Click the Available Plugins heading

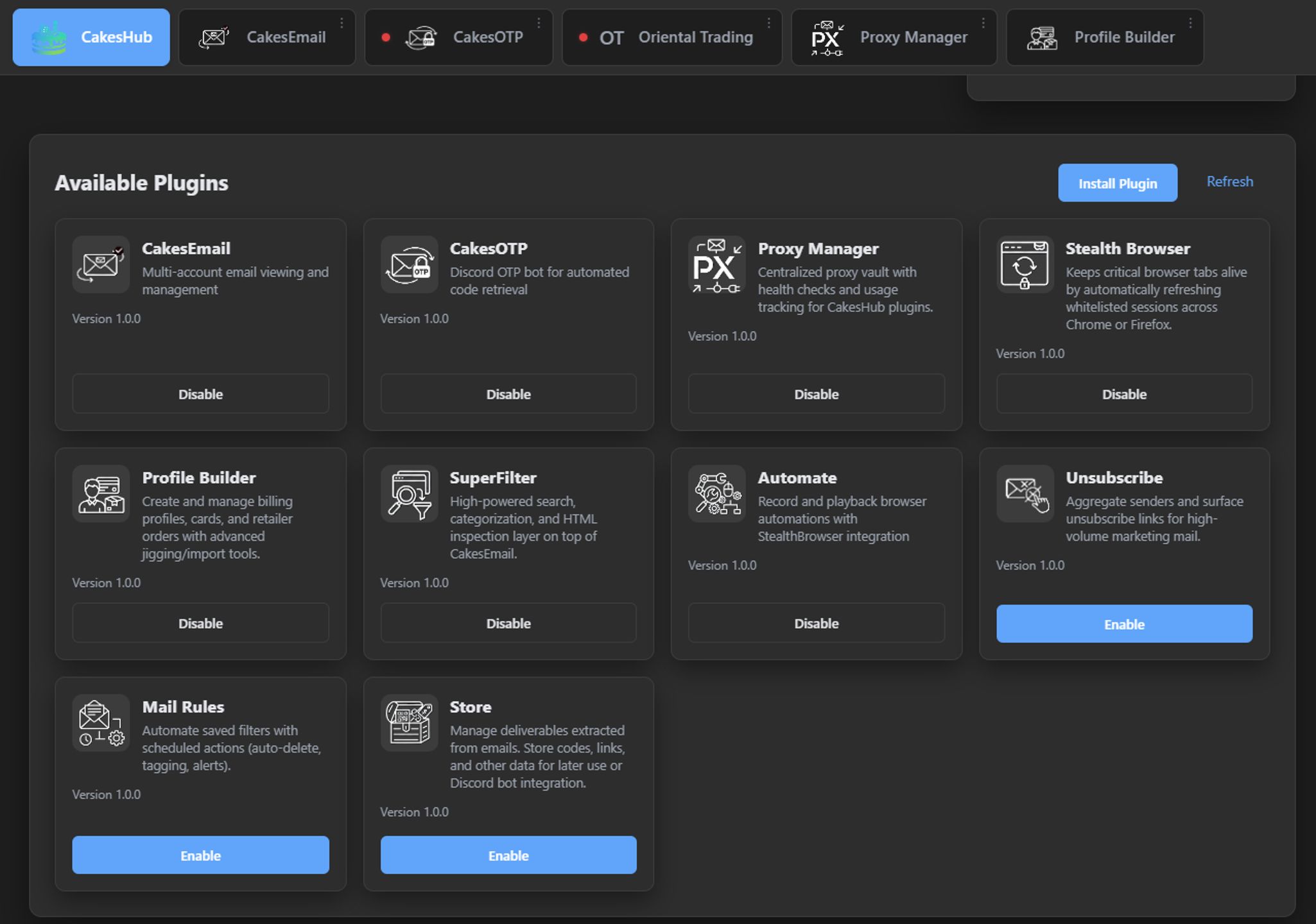tap(141, 183)
